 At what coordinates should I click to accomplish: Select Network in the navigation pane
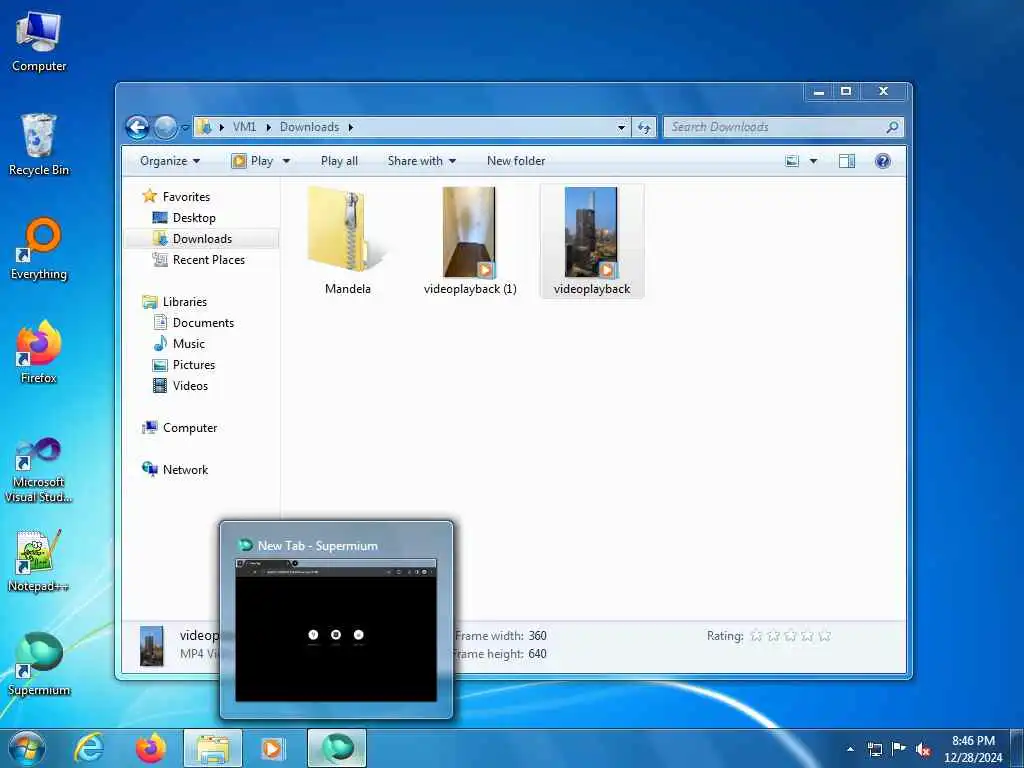pos(185,470)
